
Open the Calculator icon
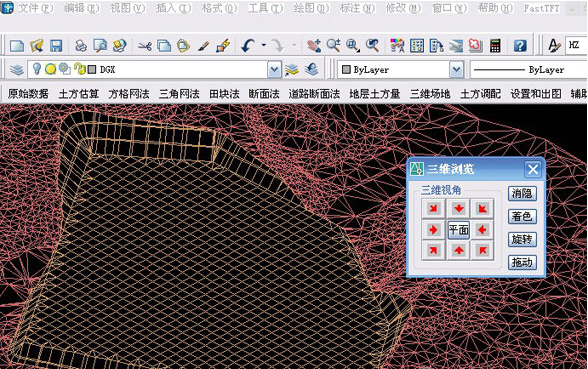tap(495, 46)
